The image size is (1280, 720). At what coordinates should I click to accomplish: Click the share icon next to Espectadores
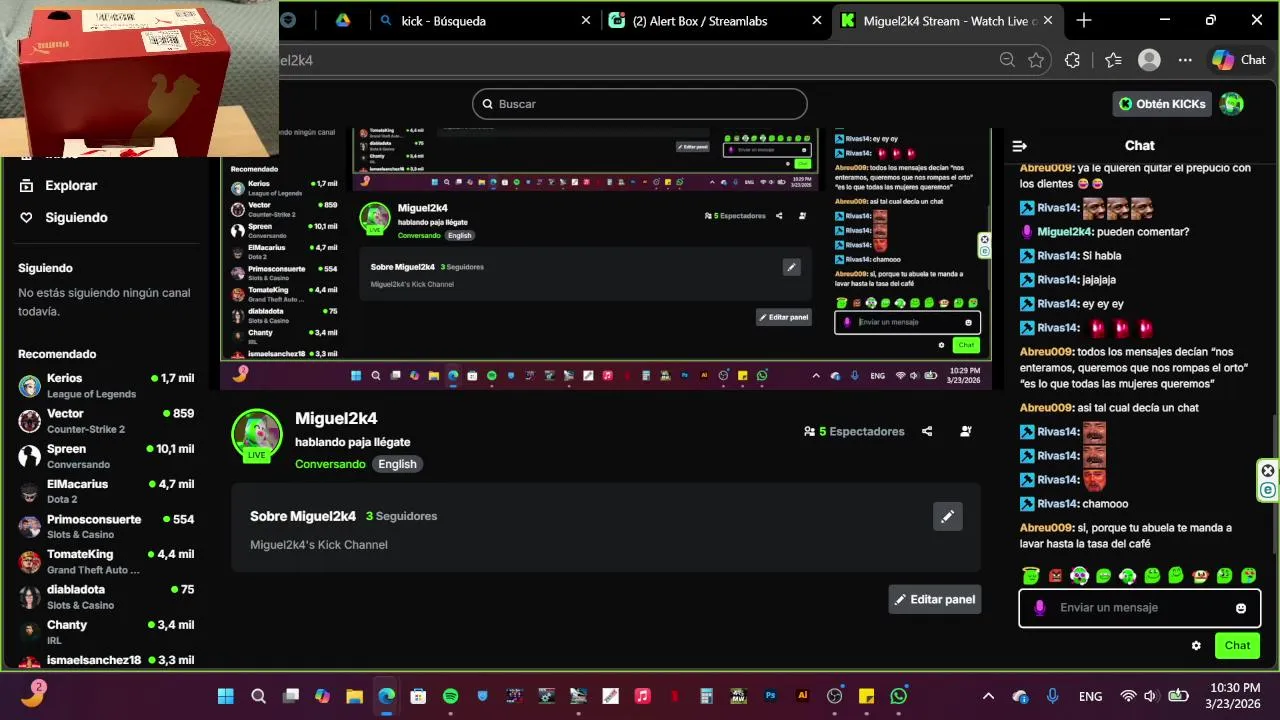[927, 432]
